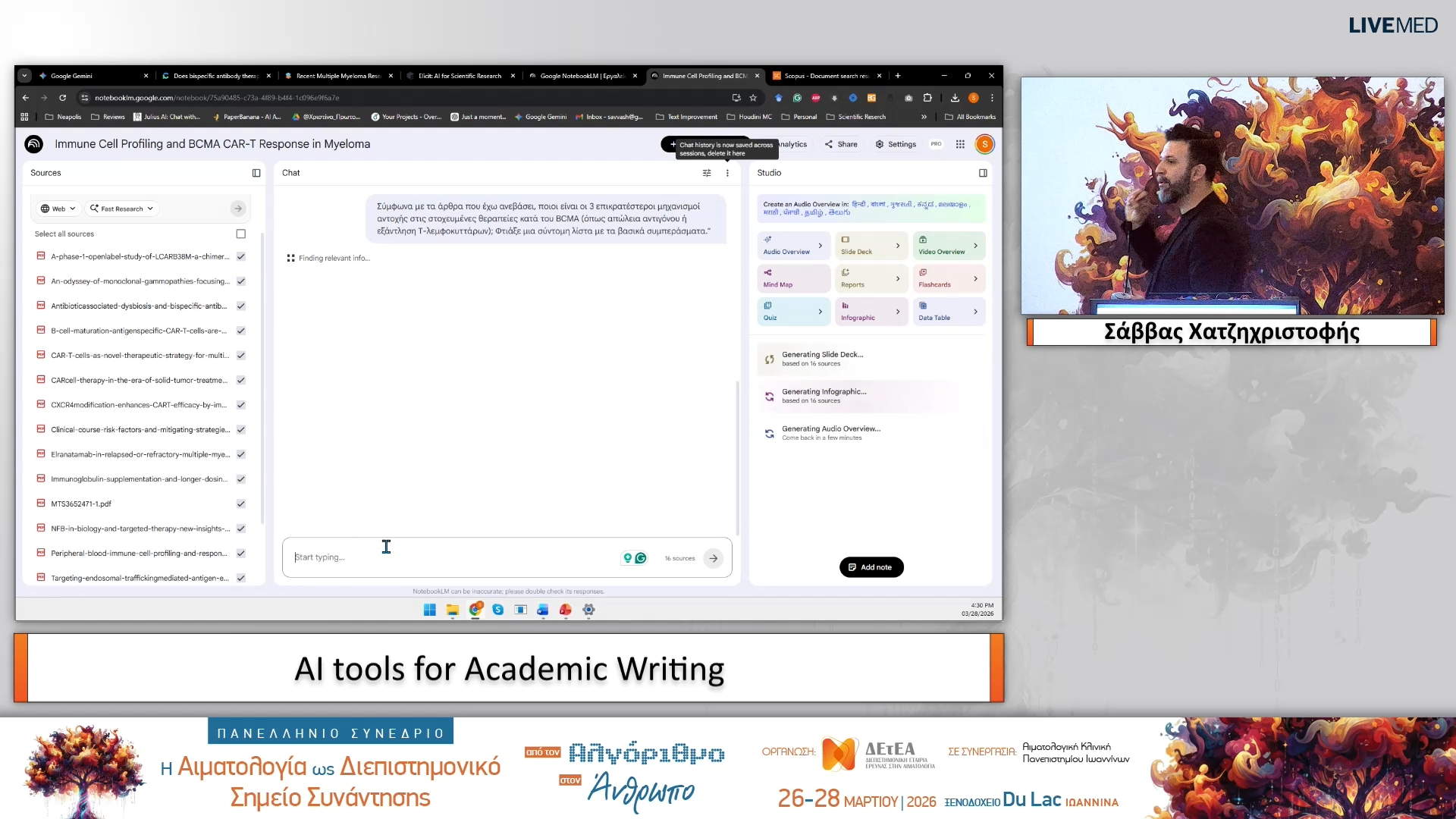1456x819 pixels.
Task: Collapse the Studio panel icon
Action: coord(983,173)
